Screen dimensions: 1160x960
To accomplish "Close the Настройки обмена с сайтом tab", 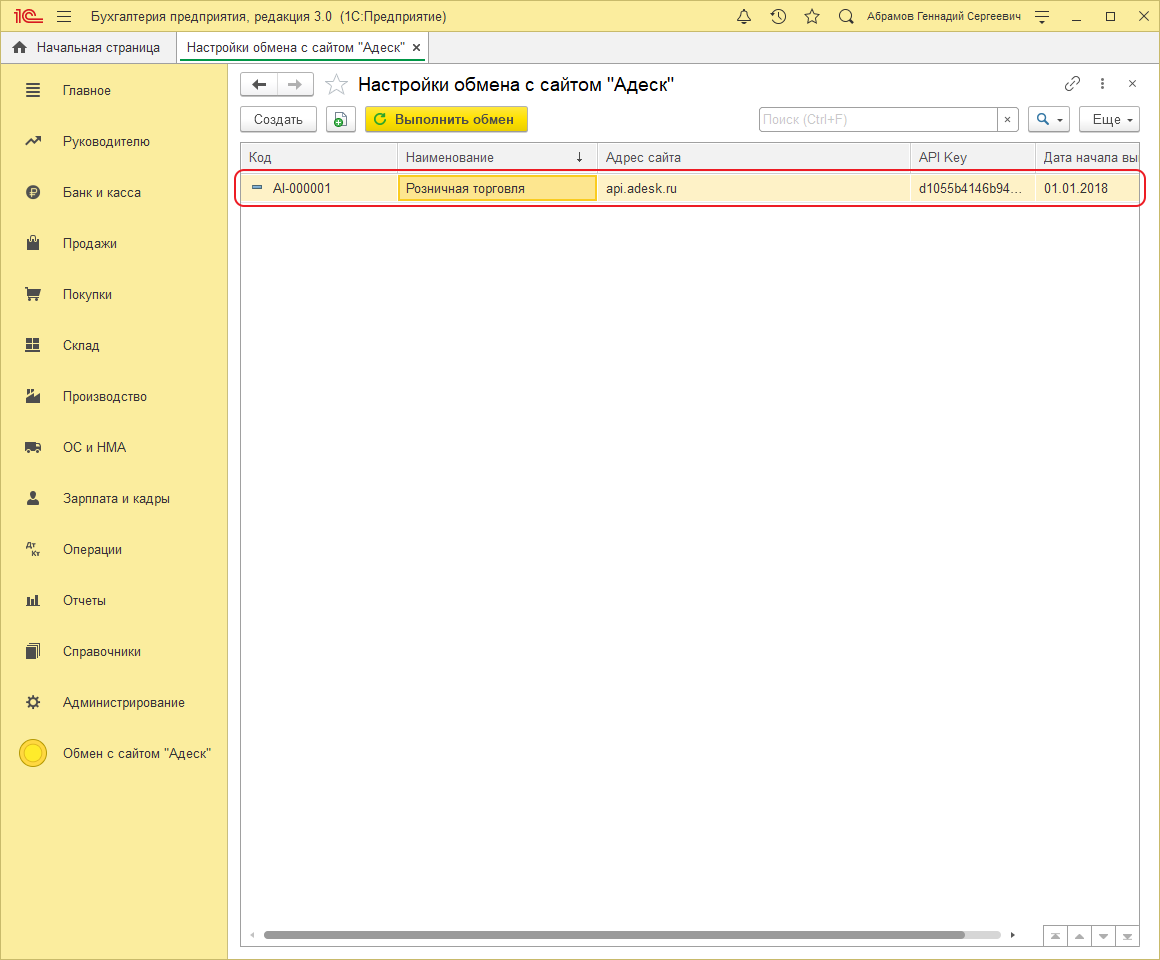I will click(x=417, y=47).
